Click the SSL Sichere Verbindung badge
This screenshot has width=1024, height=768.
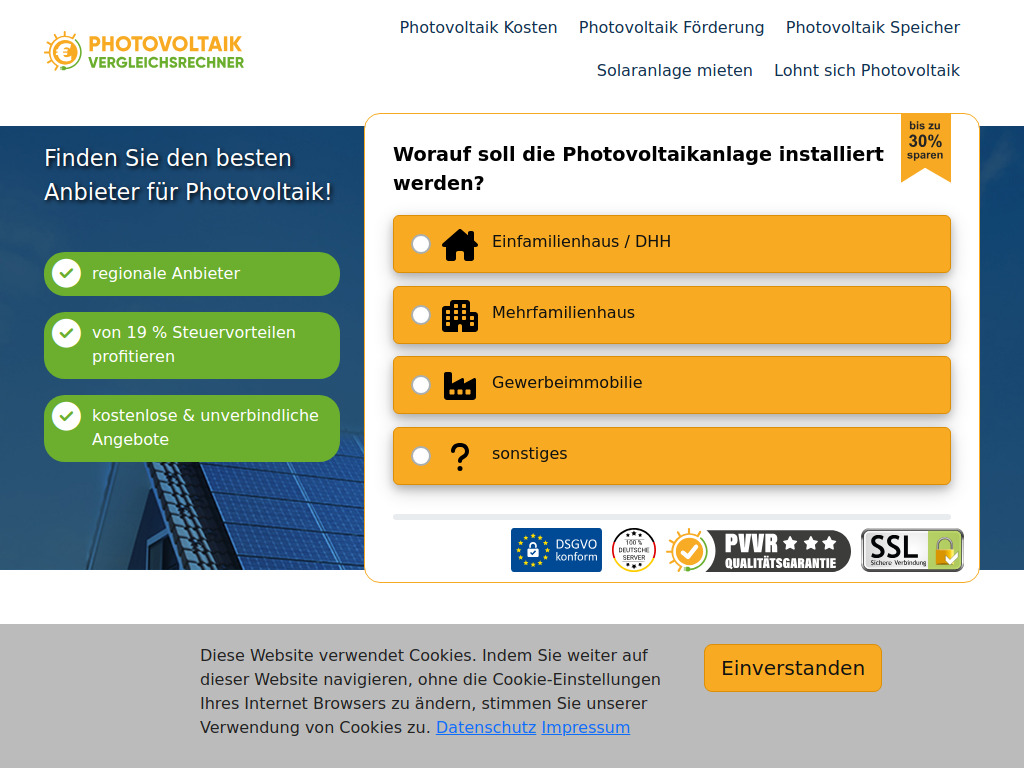(911, 550)
